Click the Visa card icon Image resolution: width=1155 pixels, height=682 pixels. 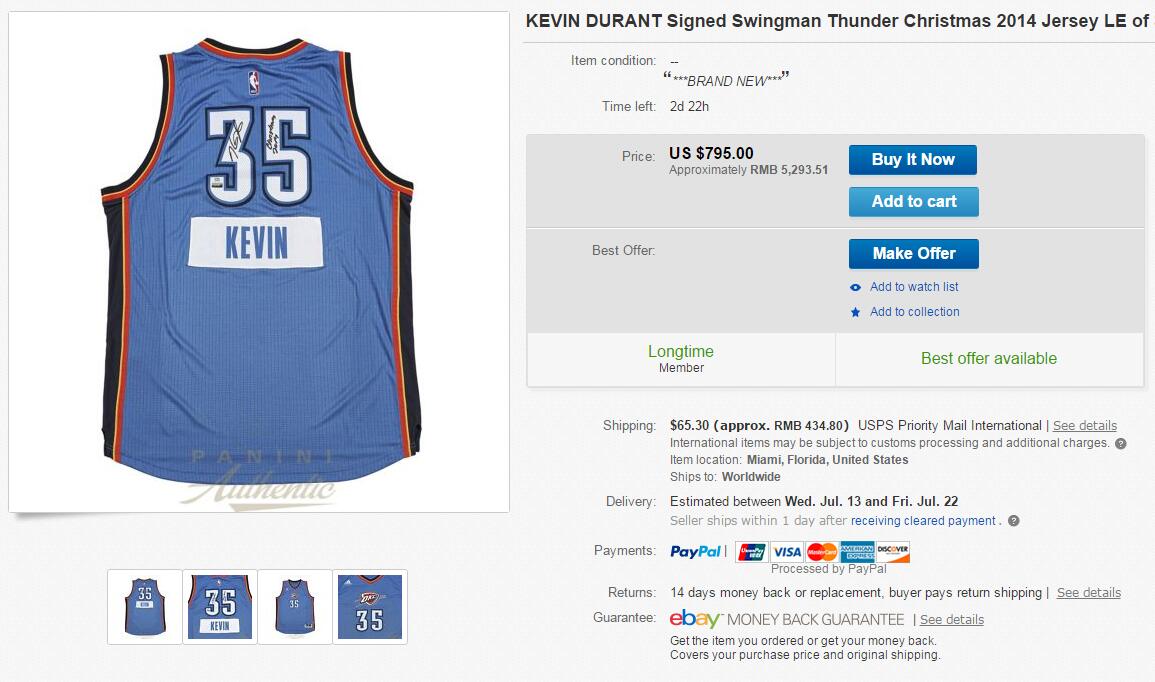pos(787,552)
